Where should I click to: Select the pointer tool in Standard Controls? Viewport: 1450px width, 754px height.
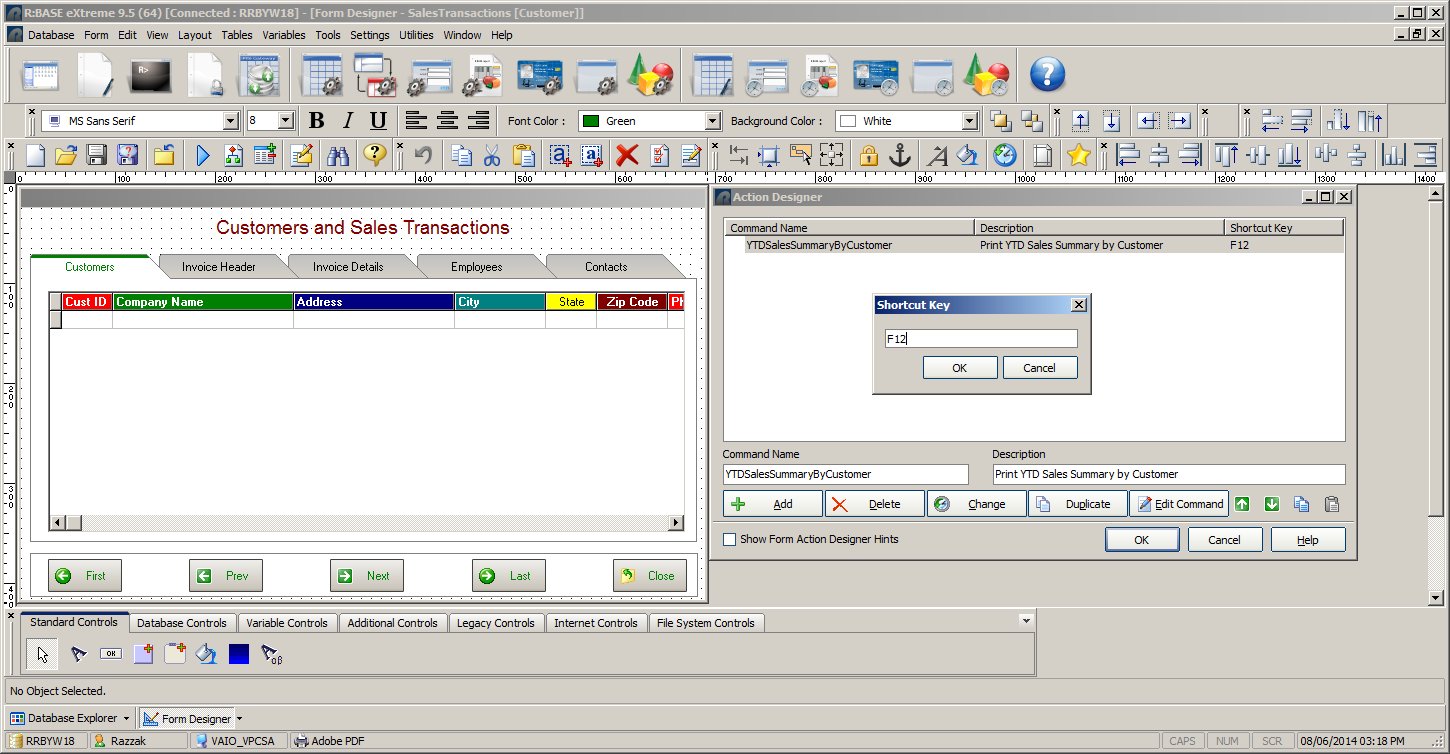click(x=42, y=654)
